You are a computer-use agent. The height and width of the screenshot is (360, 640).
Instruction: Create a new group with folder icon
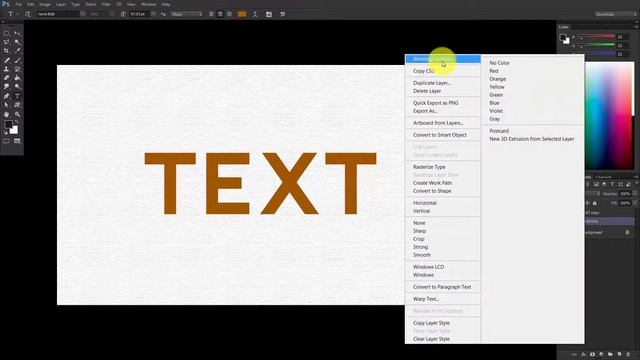(x=610, y=354)
